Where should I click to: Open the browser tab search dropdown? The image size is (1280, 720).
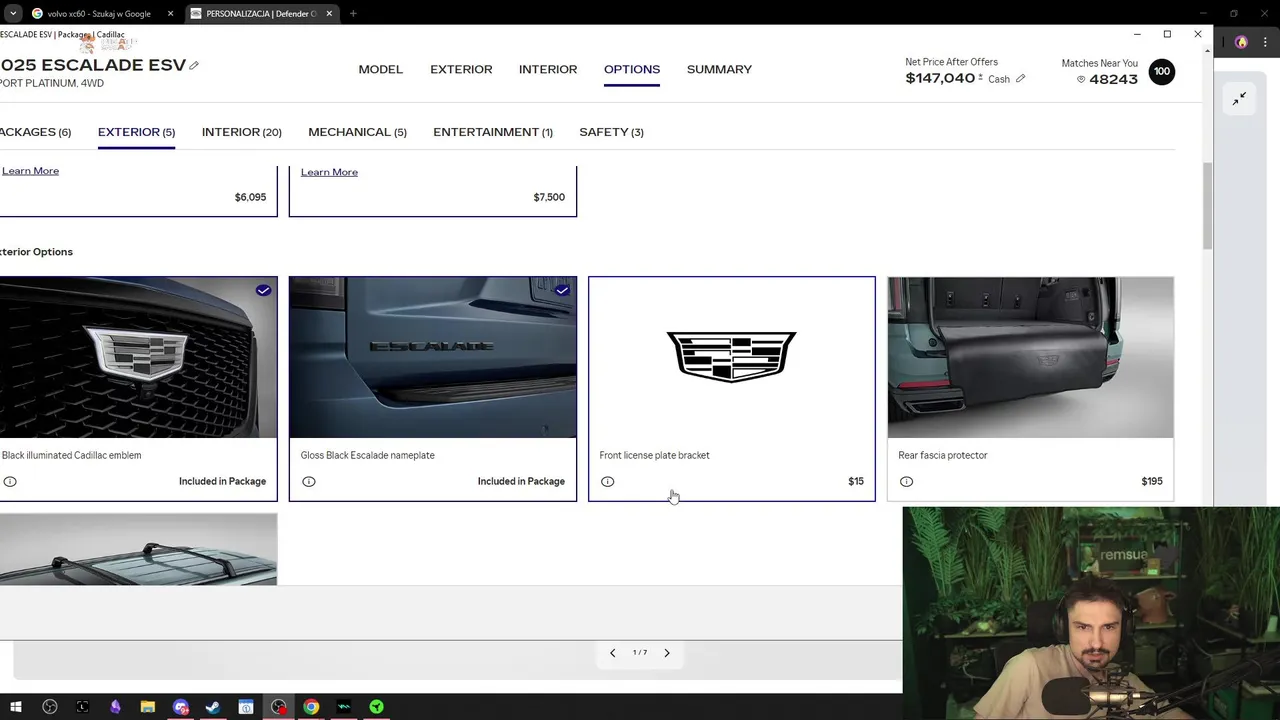pyautogui.click(x=13, y=14)
